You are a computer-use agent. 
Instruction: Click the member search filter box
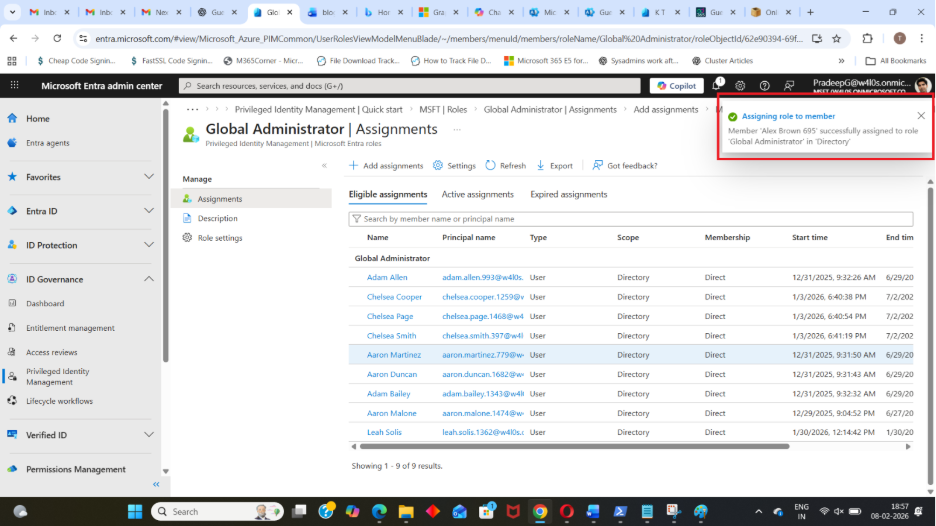pyautogui.click(x=630, y=219)
